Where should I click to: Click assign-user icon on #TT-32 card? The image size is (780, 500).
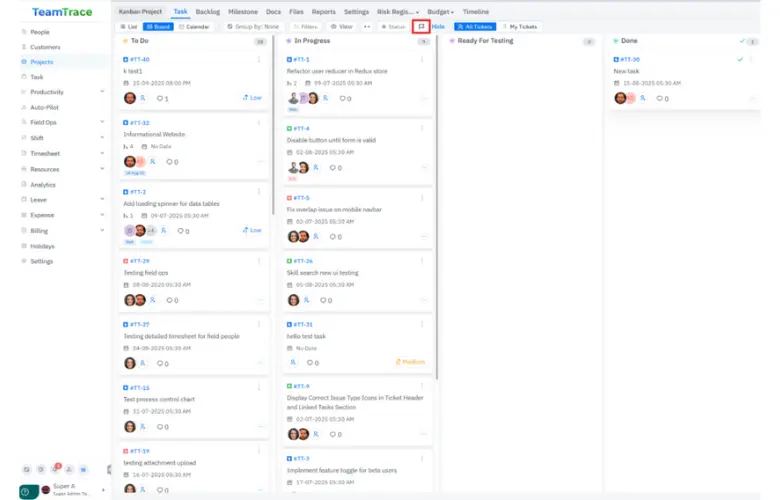[154, 161]
